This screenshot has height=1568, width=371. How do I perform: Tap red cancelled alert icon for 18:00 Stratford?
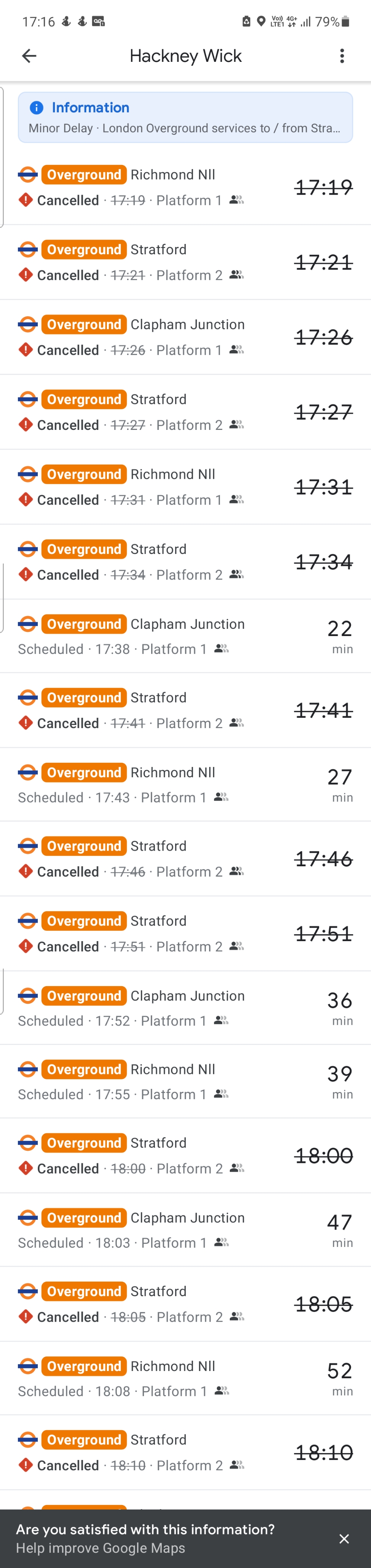pyautogui.click(x=26, y=1168)
